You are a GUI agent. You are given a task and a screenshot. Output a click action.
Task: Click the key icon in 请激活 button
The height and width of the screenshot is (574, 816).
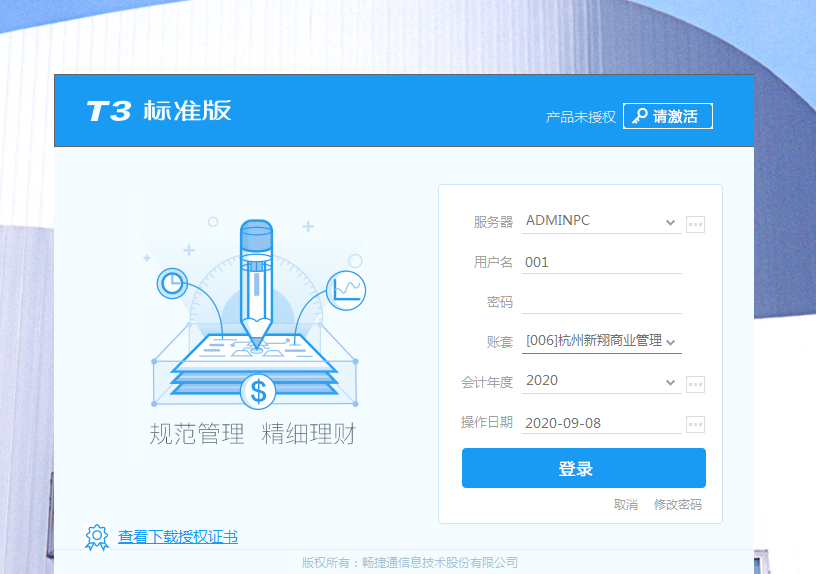coord(640,116)
